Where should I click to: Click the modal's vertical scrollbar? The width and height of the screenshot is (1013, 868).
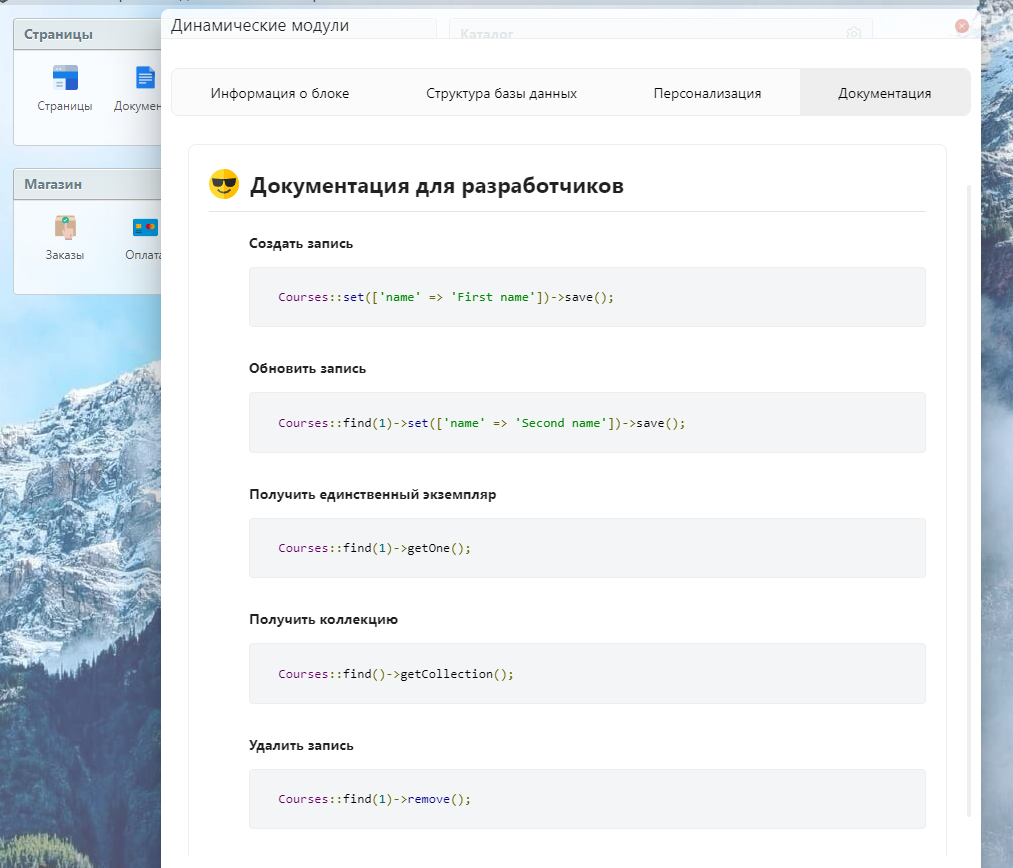click(967, 500)
